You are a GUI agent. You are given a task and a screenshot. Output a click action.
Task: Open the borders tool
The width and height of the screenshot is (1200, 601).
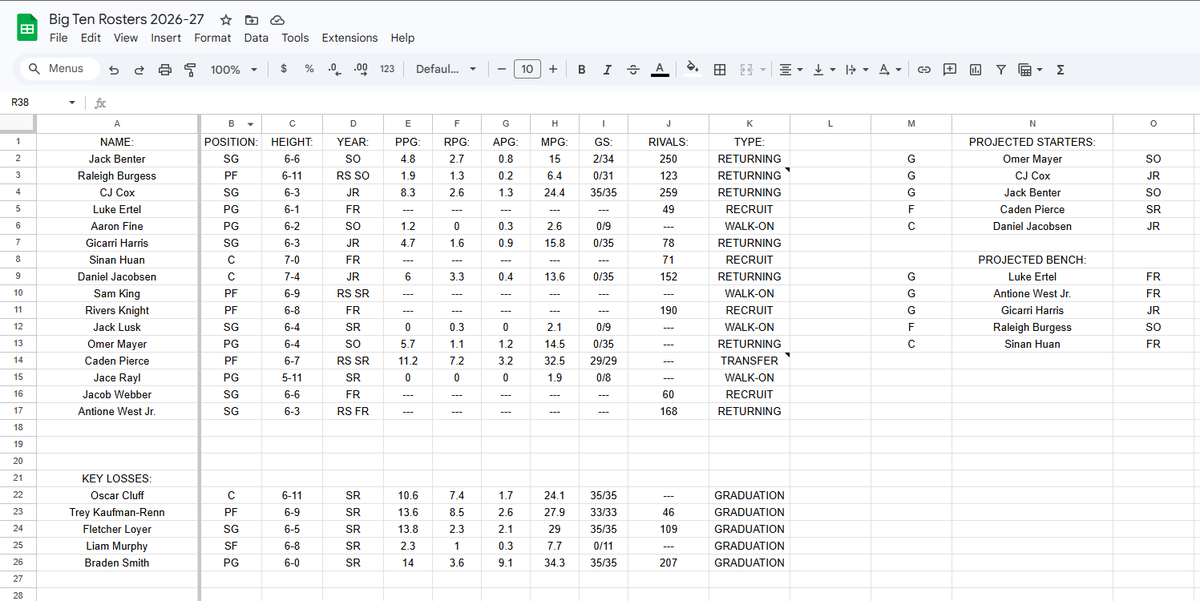pos(719,70)
